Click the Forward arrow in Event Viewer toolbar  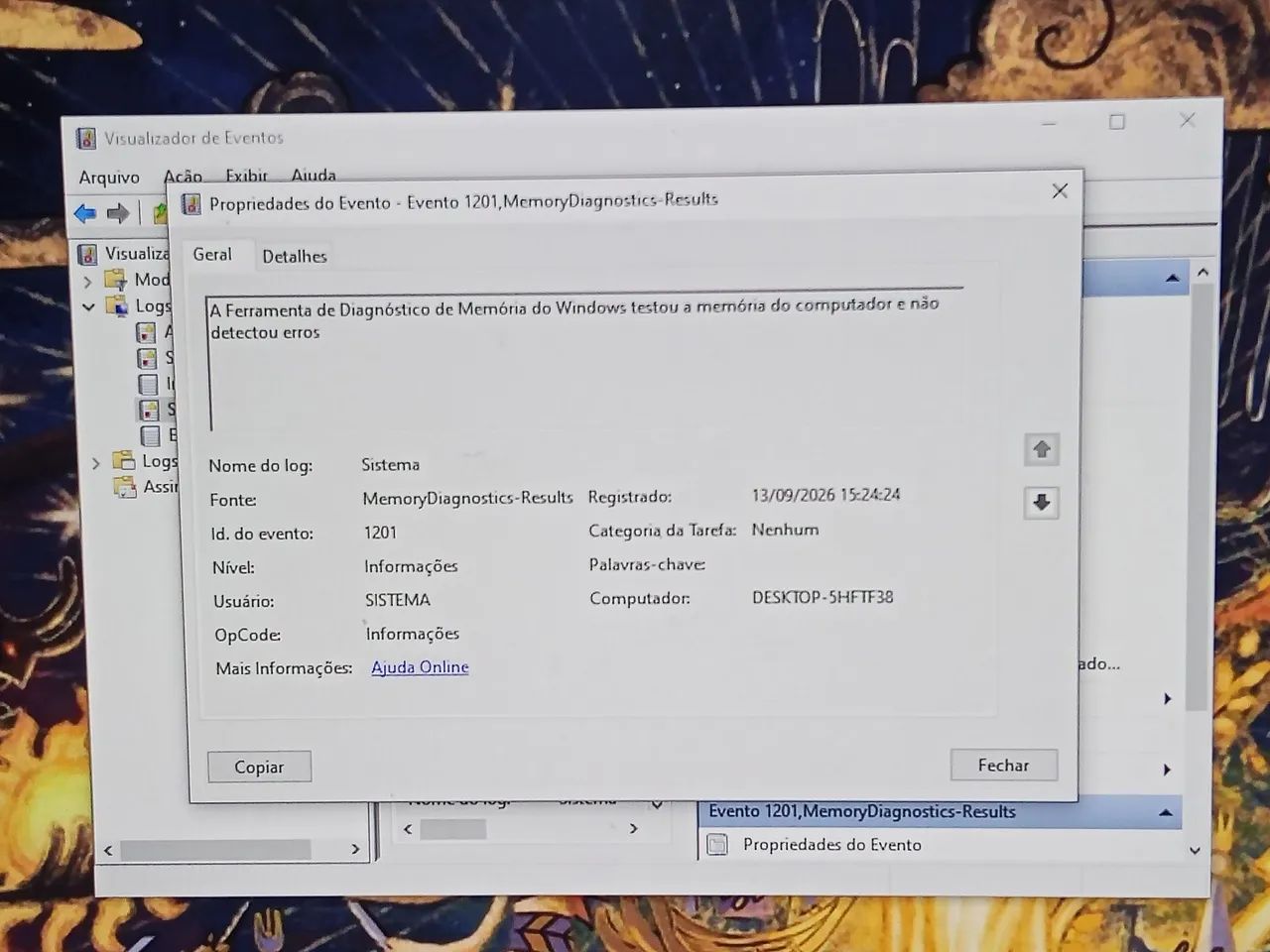(118, 212)
